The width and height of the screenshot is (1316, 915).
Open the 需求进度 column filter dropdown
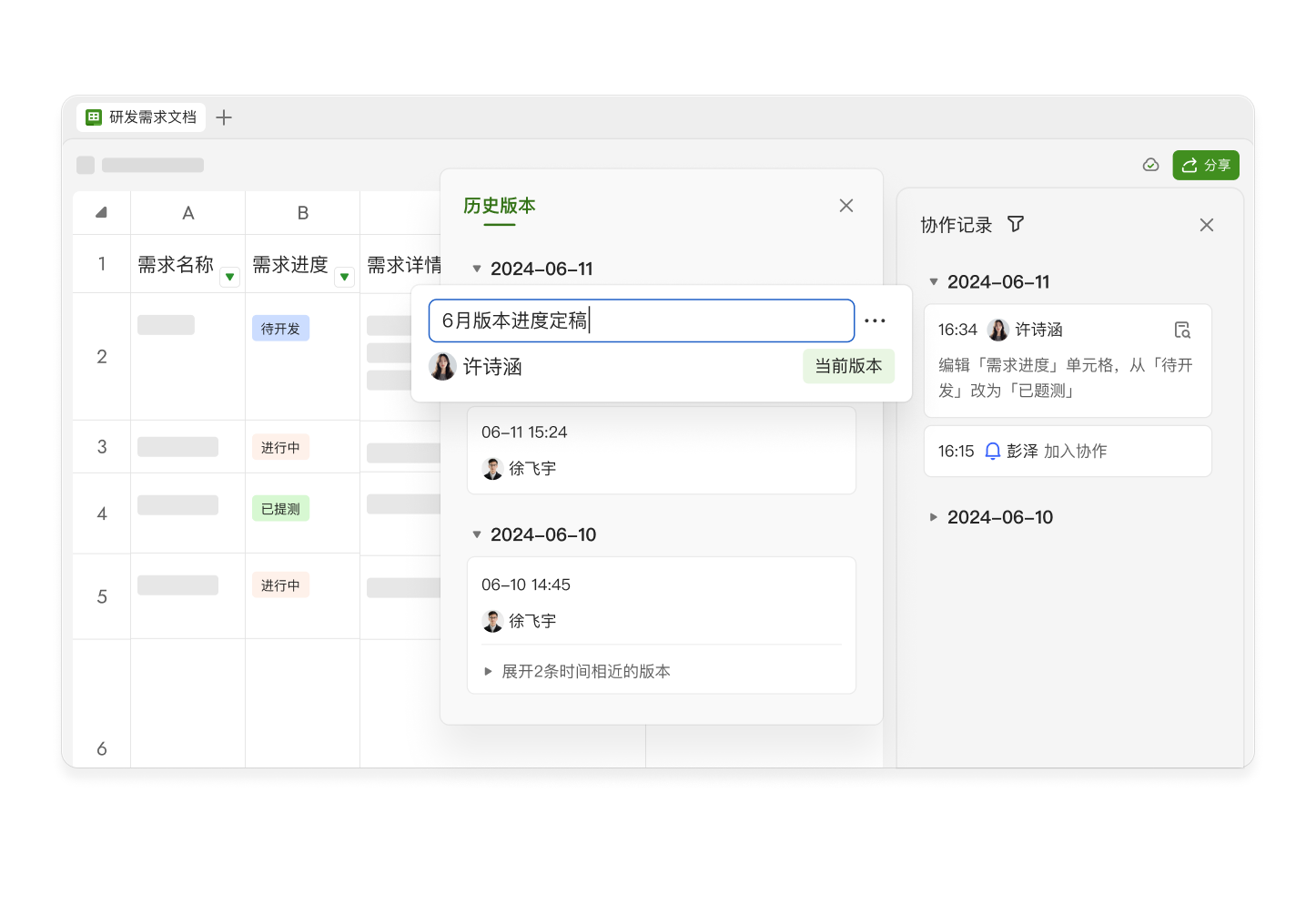(344, 277)
